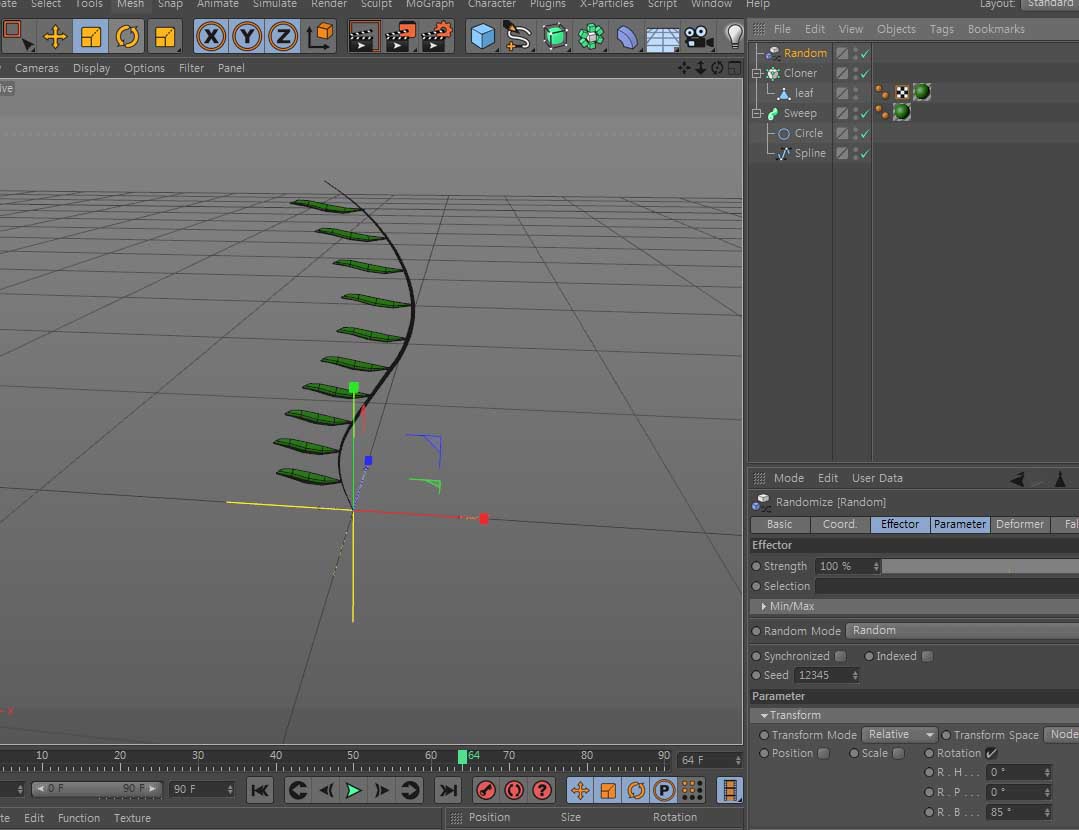1079x830 pixels.
Task: Open the Transform Mode dropdown
Action: point(899,734)
